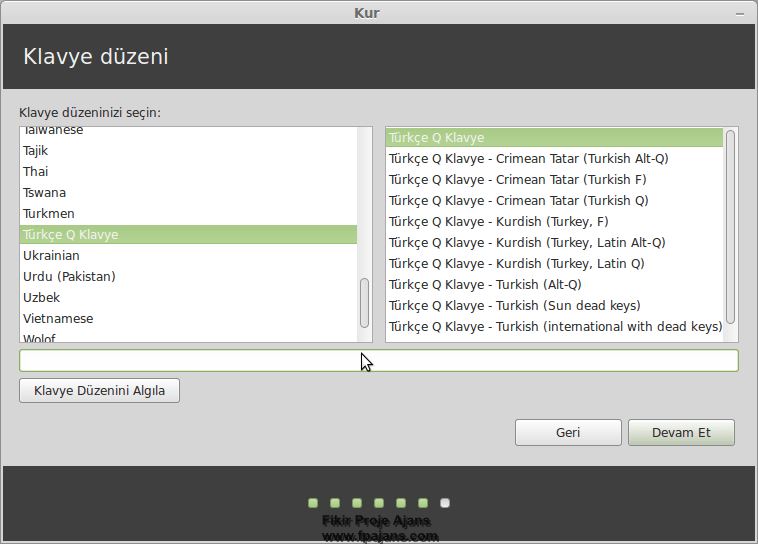
Task: Click the left list scrollbar handle
Action: click(364, 303)
